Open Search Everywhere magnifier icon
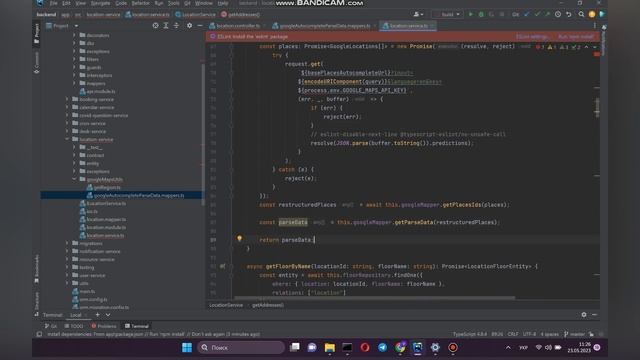The width and height of the screenshot is (640, 360). coord(581,14)
